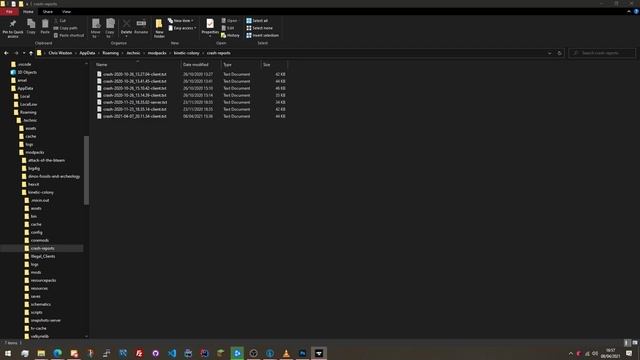The image size is (640, 360).
Task: Open Microsoft Edge from taskbar
Action: point(58,353)
